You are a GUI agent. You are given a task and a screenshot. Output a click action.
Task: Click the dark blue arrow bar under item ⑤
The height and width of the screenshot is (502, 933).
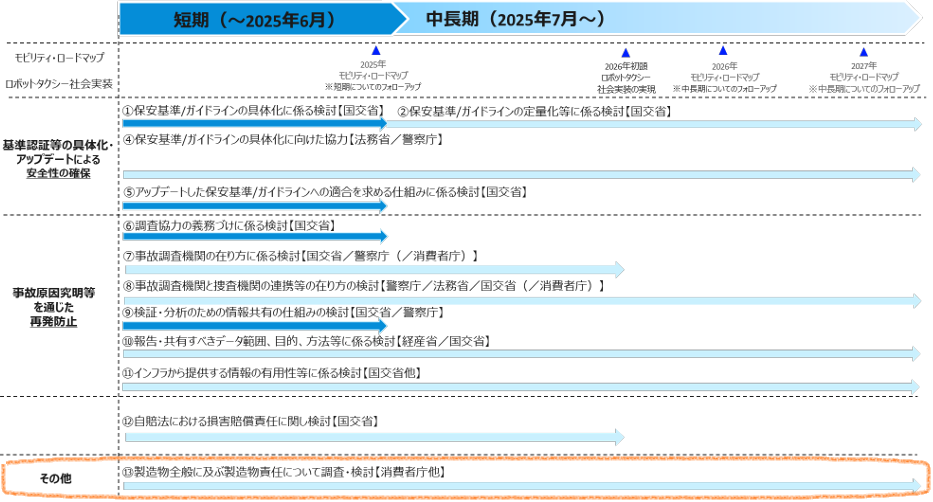pos(255,206)
